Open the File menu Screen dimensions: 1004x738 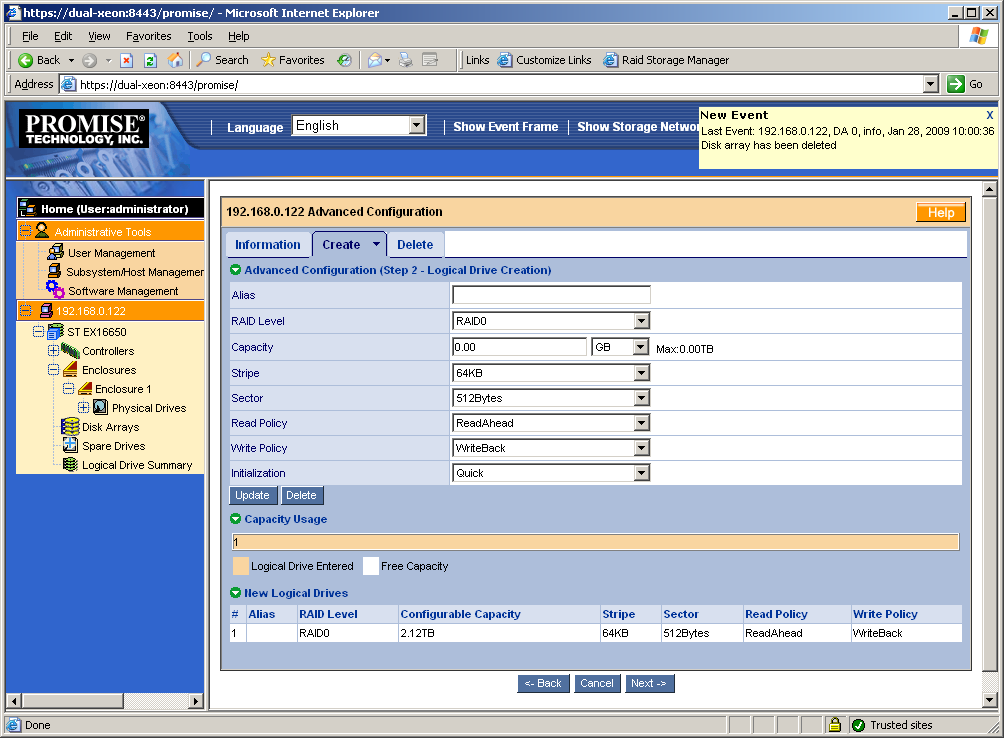click(30, 36)
